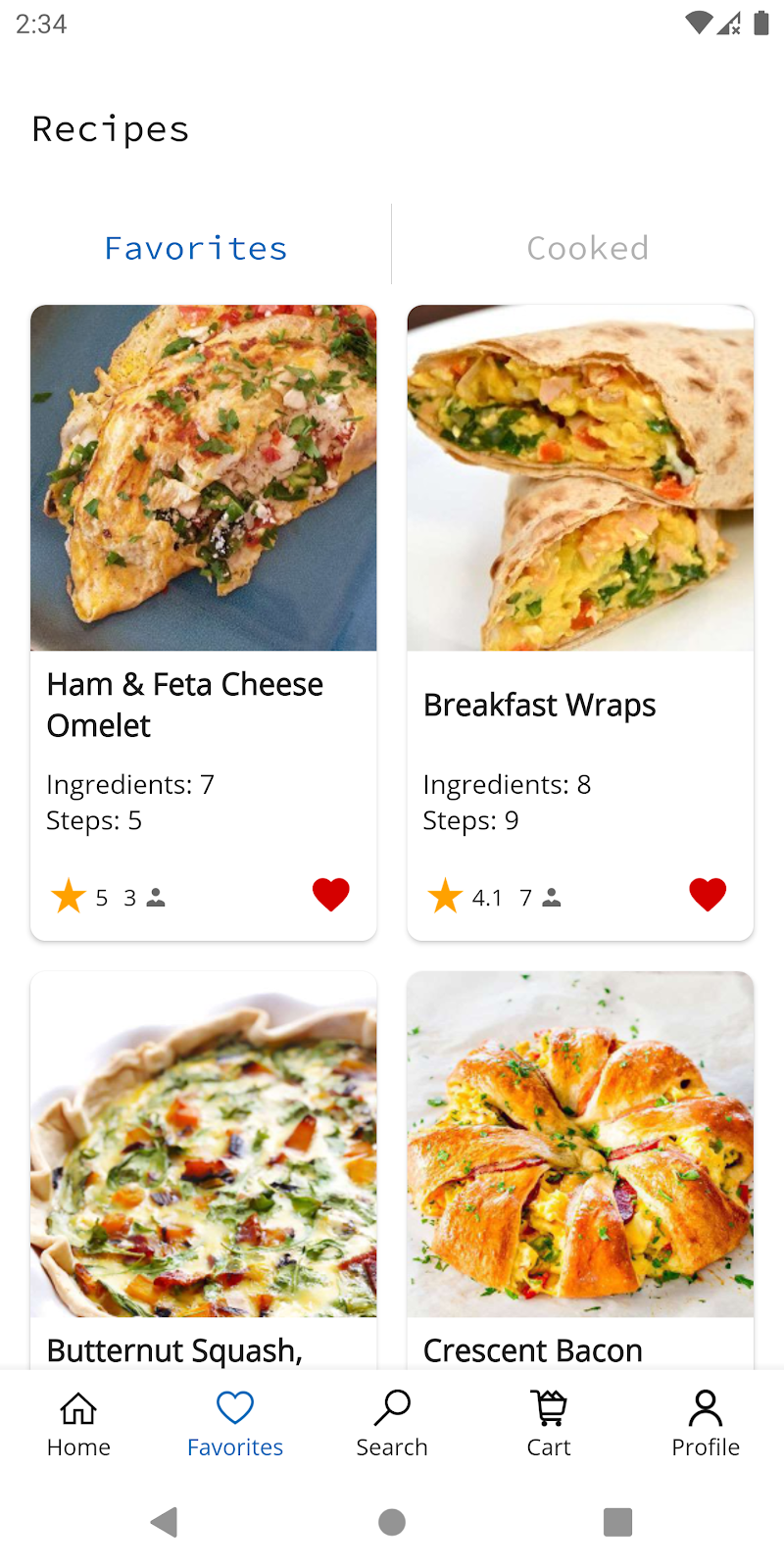Screen dimensions: 784x1568
Task: Open Search from the bottom navigation
Action: (x=392, y=1409)
